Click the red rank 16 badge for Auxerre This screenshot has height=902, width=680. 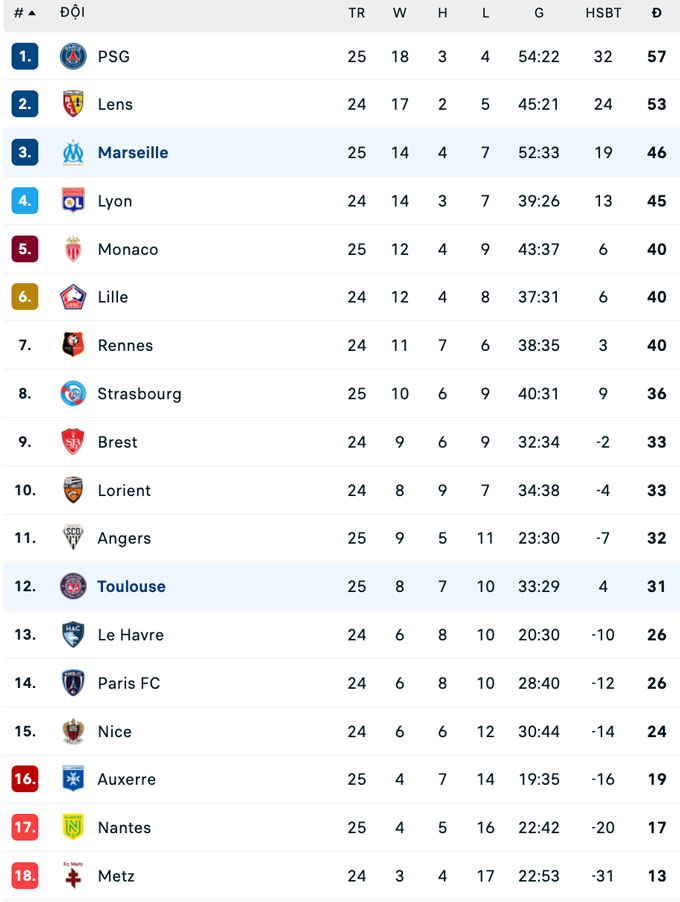[25, 779]
